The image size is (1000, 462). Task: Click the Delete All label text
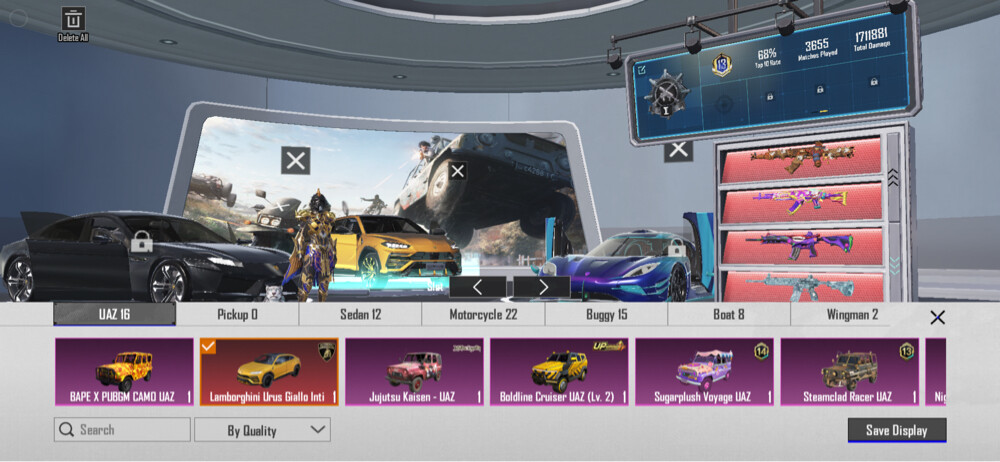click(73, 38)
